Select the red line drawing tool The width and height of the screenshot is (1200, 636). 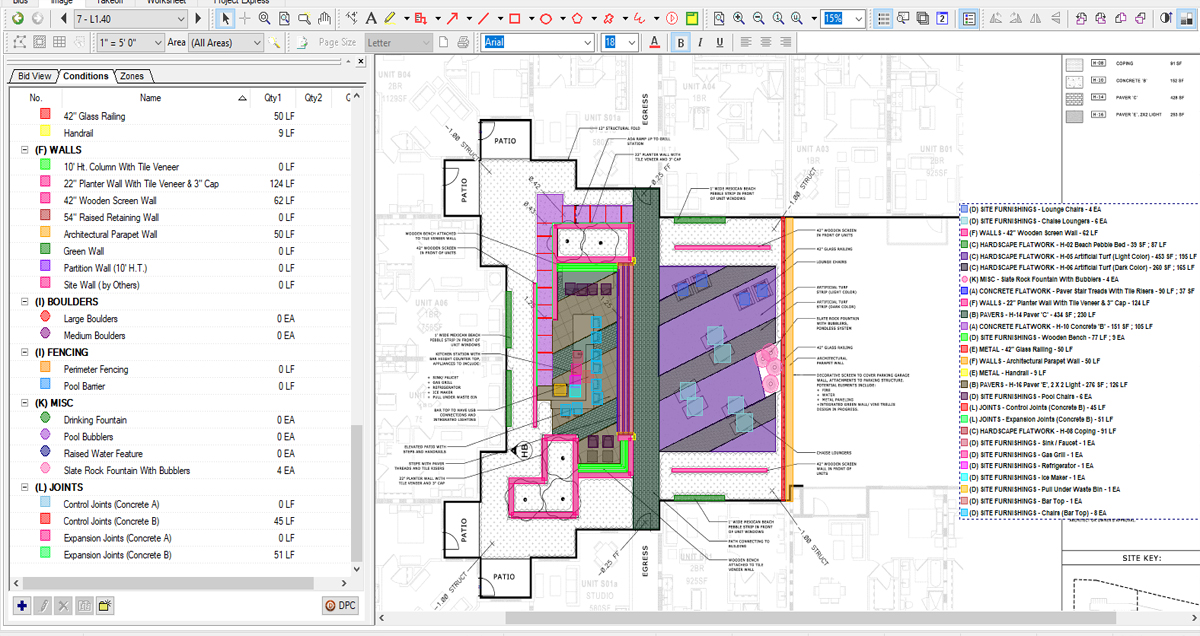pyautogui.click(x=483, y=19)
